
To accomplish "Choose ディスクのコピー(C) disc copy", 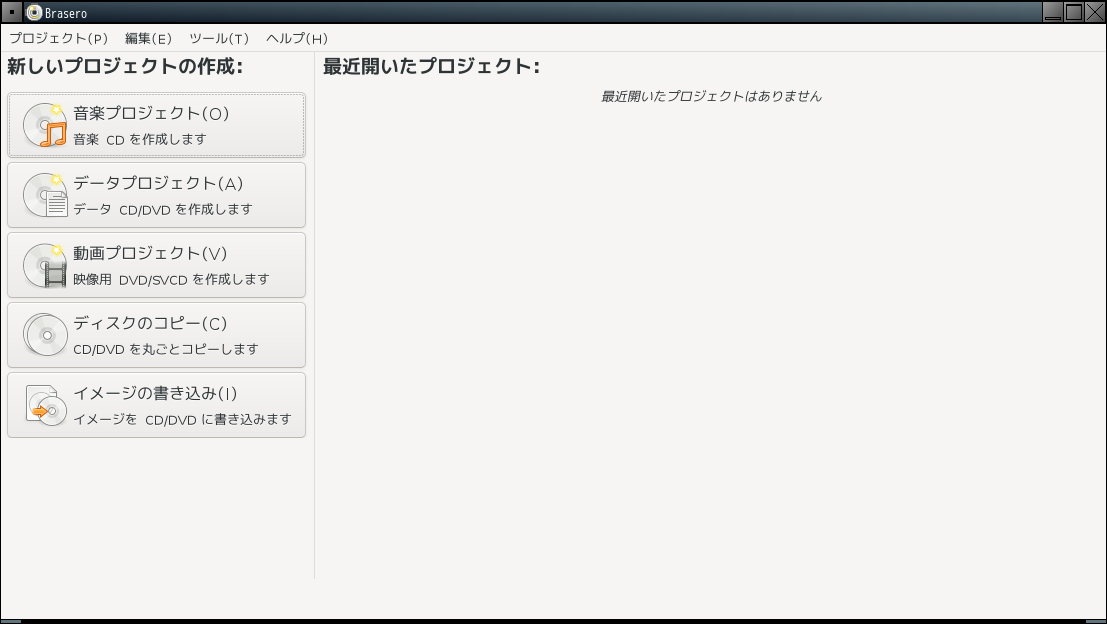I will 157,335.
